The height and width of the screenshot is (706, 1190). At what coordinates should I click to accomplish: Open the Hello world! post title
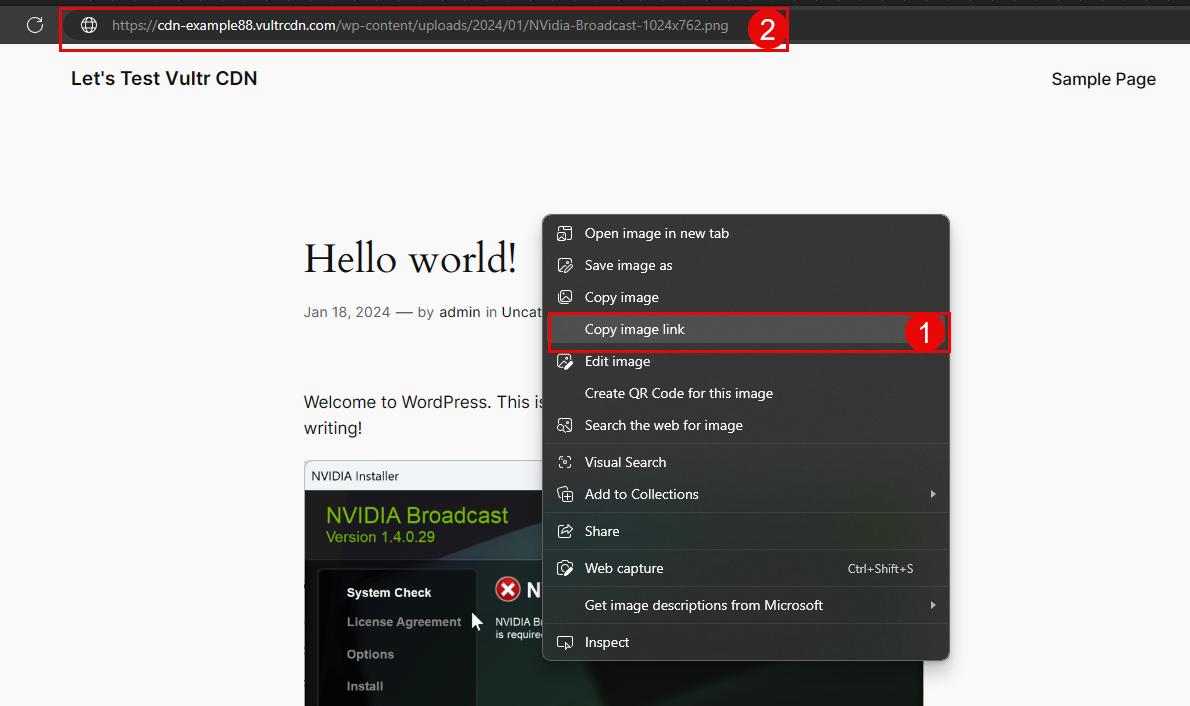coord(410,258)
